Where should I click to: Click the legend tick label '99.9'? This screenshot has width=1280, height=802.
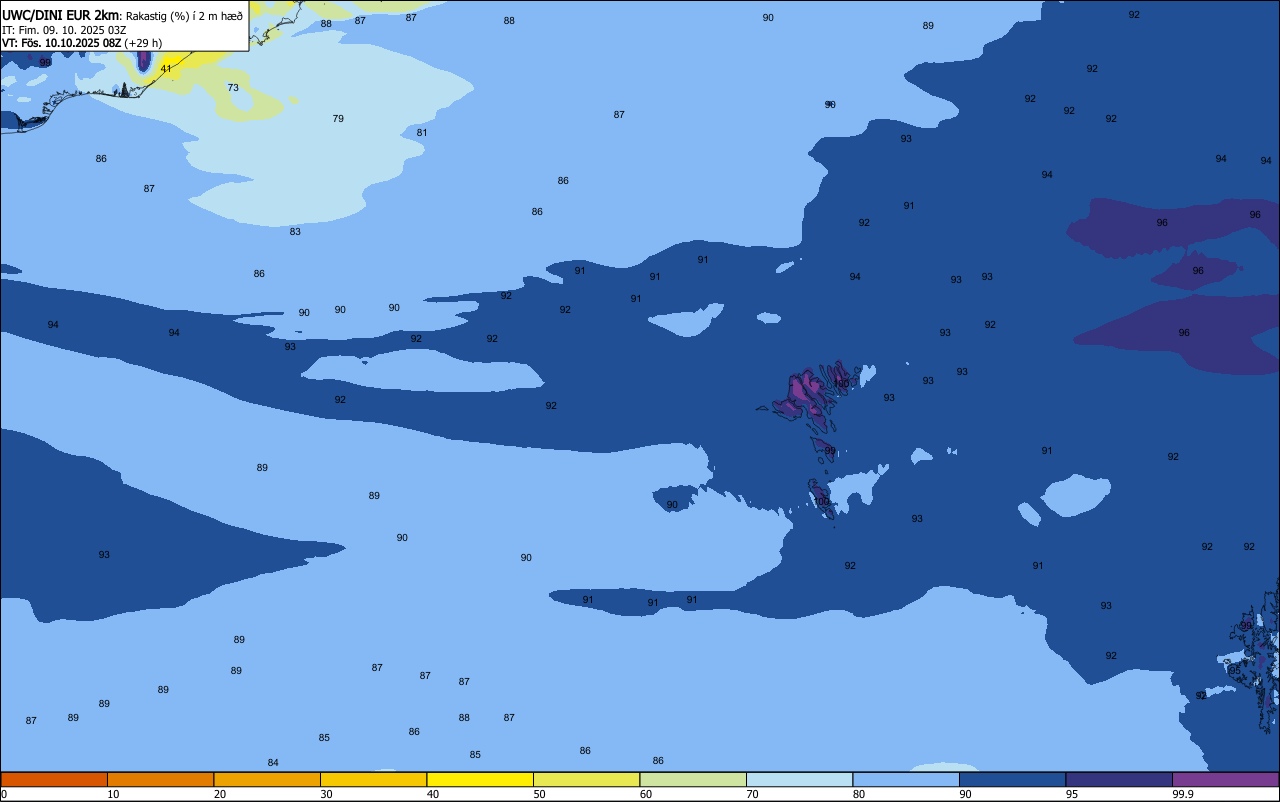[1183, 794]
